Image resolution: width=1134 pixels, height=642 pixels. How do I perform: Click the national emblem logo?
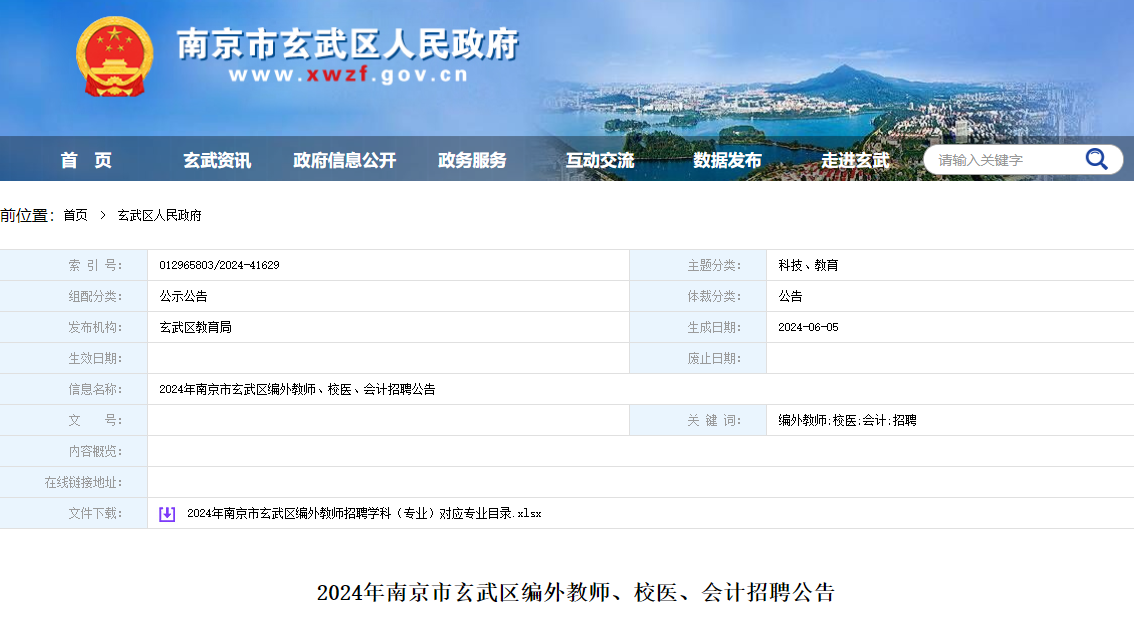coord(115,57)
